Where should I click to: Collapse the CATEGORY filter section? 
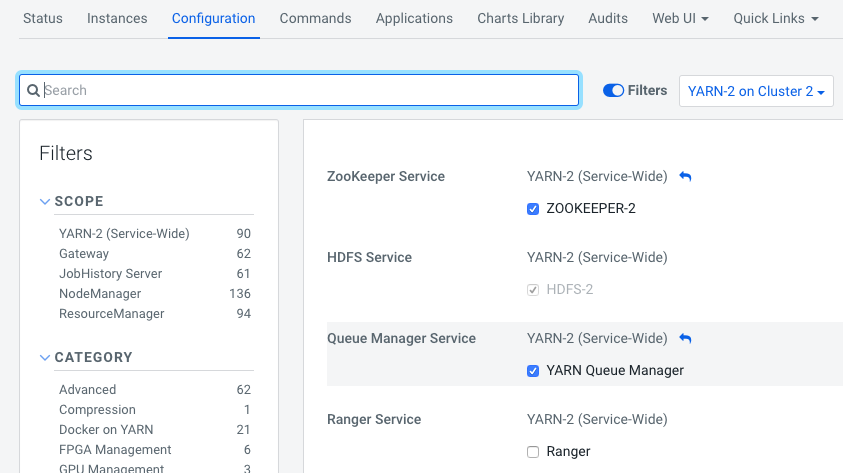[x=45, y=357]
